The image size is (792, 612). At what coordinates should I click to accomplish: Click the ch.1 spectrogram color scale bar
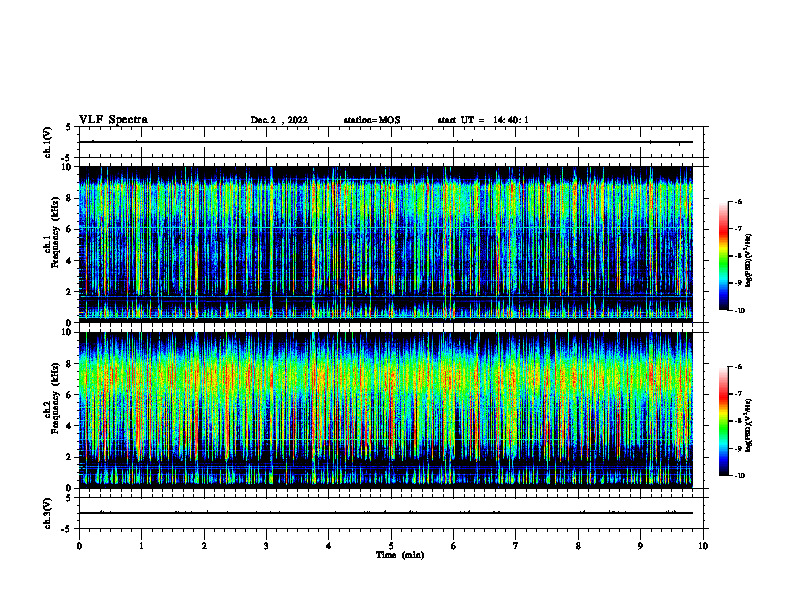723,256
